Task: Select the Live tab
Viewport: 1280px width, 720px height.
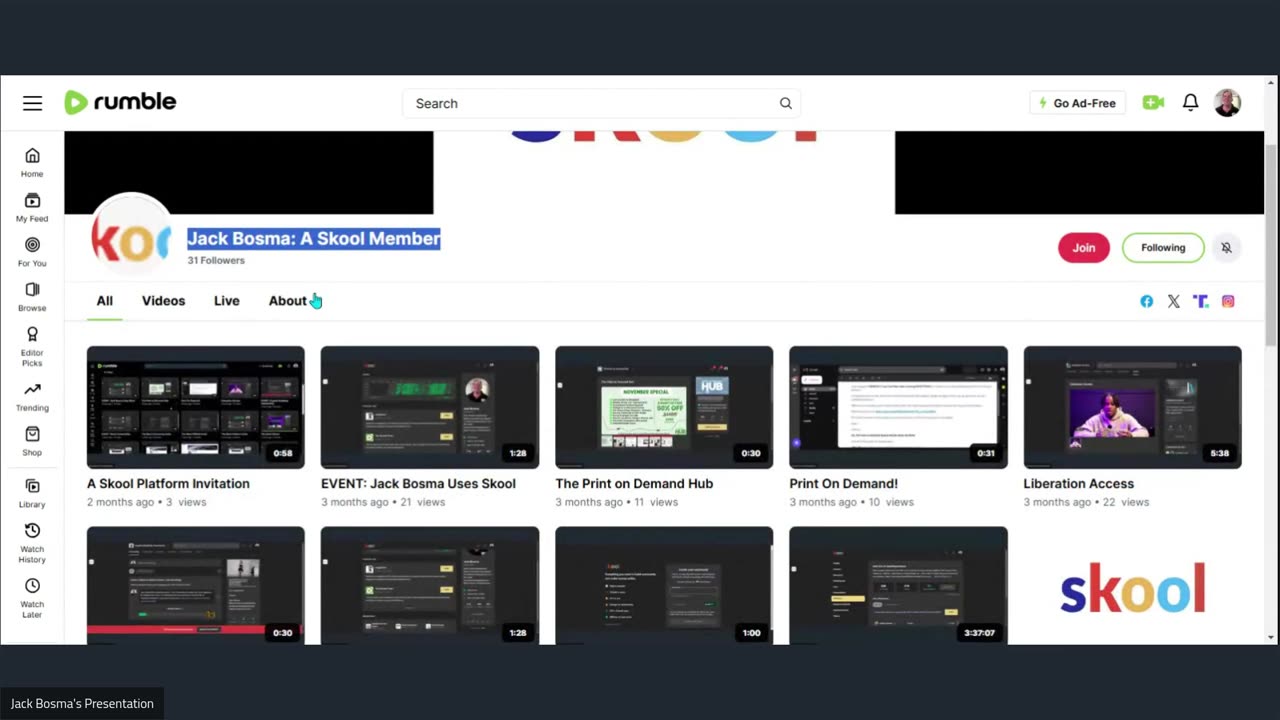Action: (x=226, y=301)
